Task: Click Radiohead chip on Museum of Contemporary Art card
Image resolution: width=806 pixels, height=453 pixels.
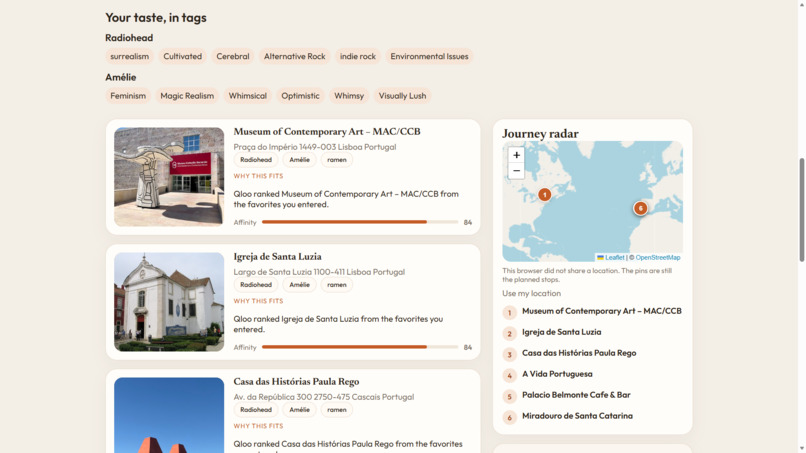Action: pos(256,160)
